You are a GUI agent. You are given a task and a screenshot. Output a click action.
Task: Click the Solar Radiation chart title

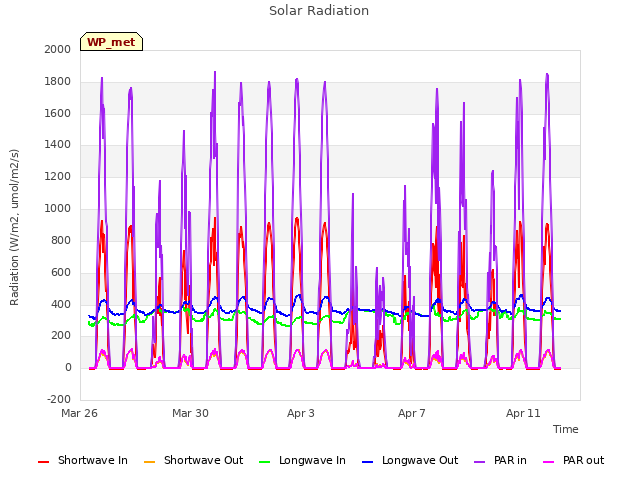(319, 11)
